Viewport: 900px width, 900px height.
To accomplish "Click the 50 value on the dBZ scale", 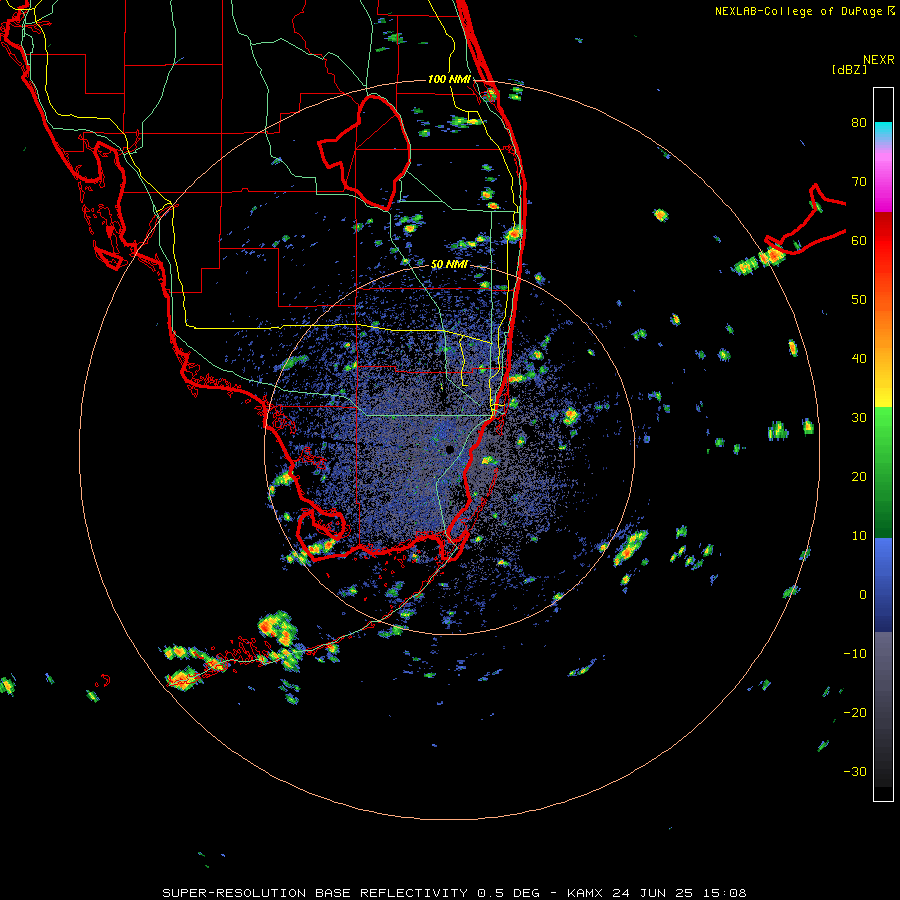I will click(859, 300).
